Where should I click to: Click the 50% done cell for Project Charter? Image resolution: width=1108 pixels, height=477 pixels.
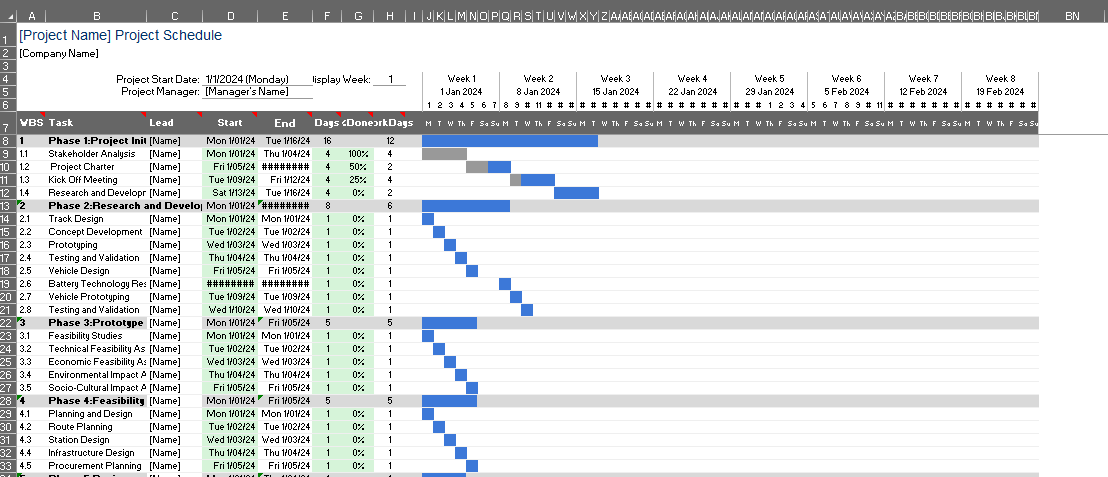click(x=358, y=167)
